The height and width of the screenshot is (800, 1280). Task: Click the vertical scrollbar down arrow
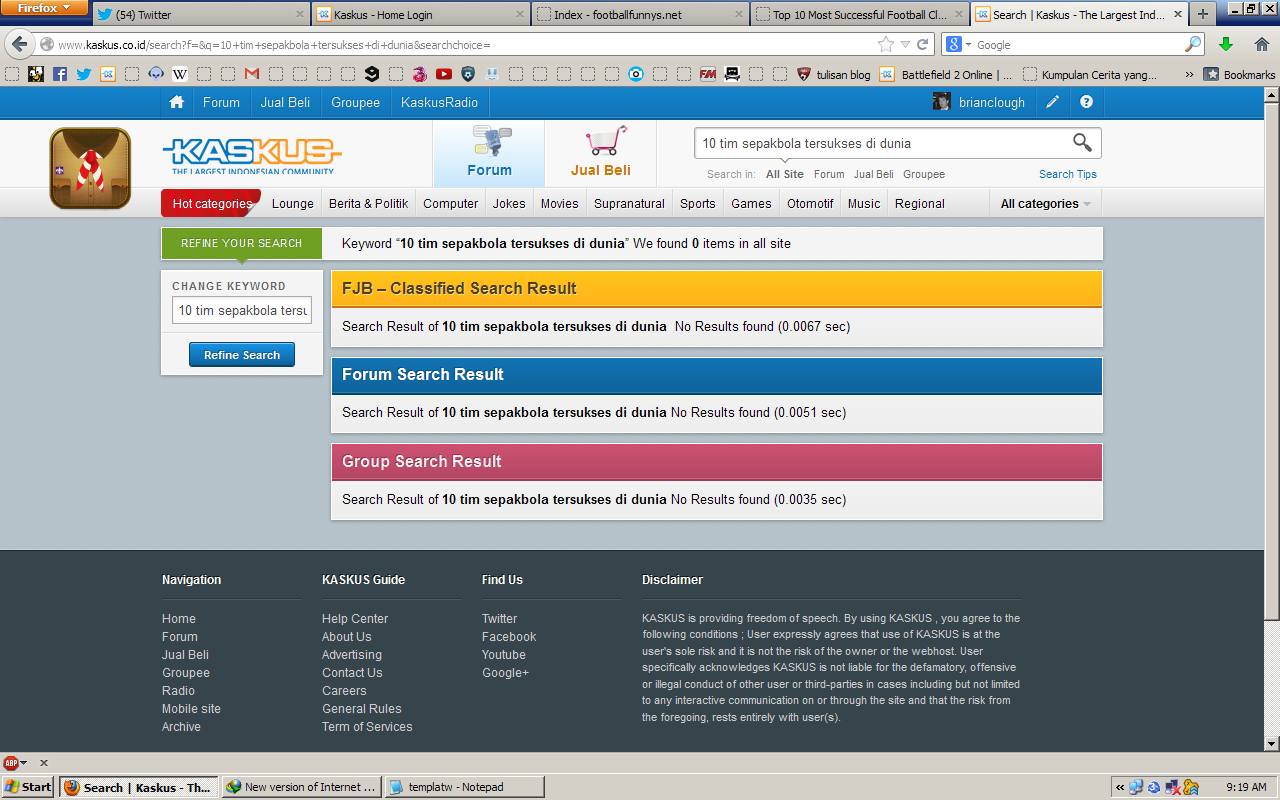(1271, 744)
